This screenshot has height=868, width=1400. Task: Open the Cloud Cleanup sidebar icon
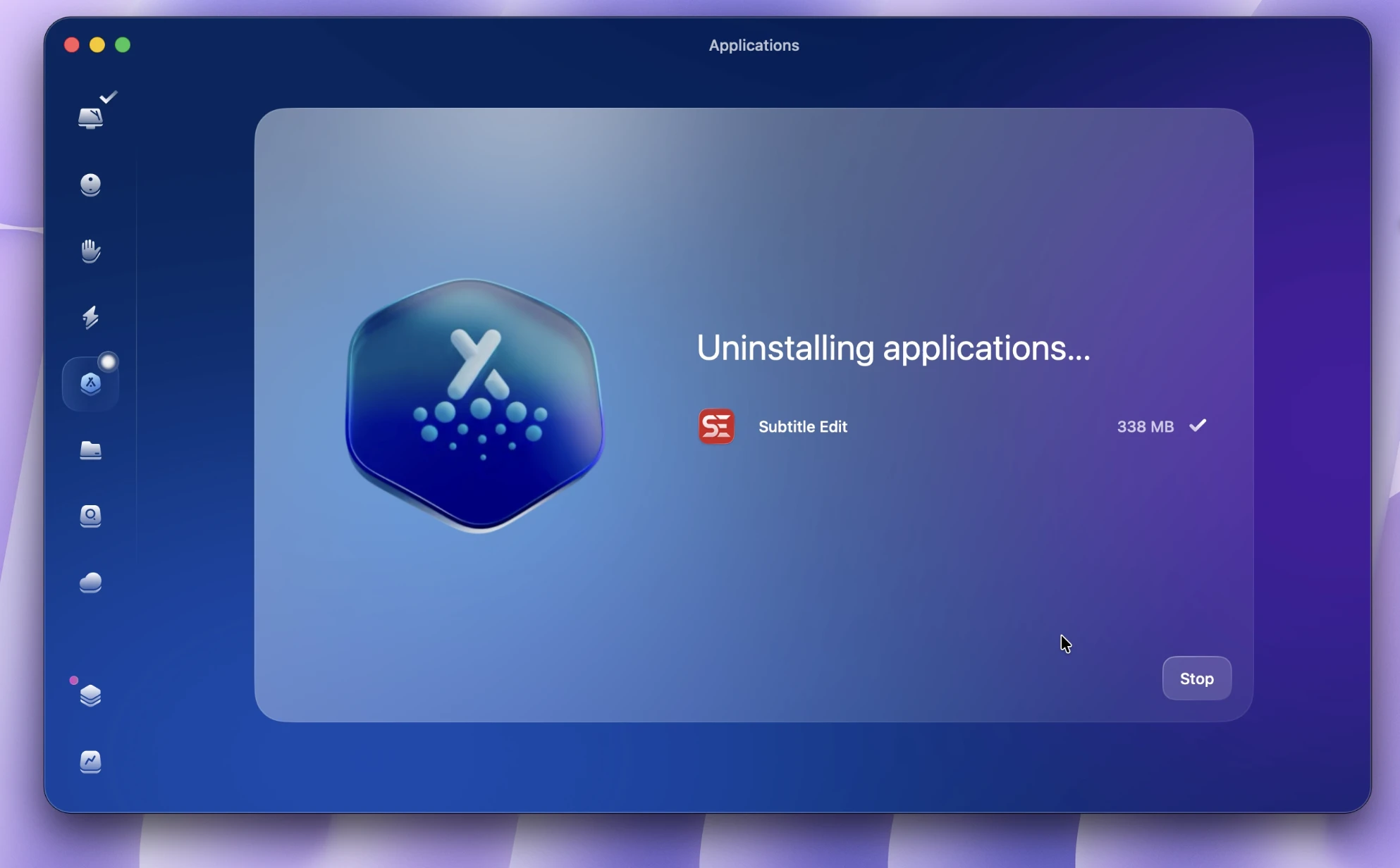pyautogui.click(x=90, y=583)
